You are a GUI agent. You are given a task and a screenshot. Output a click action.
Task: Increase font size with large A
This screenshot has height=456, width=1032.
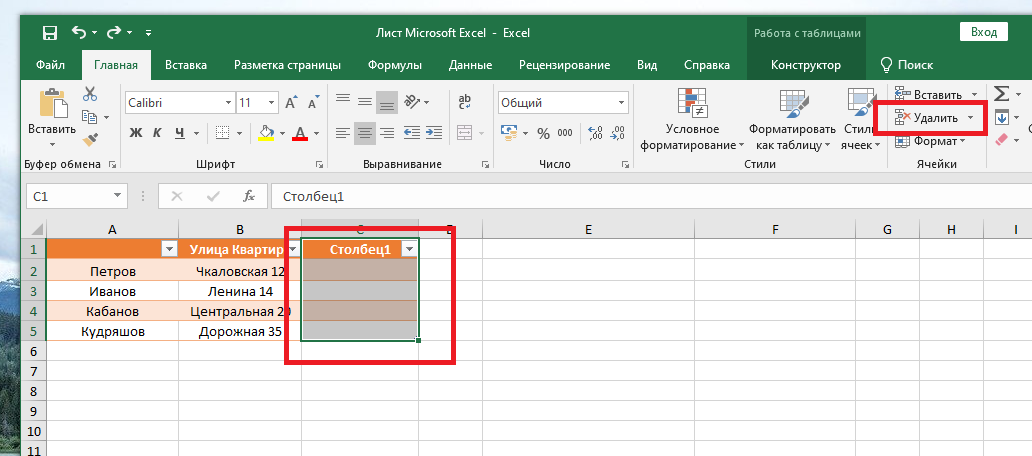291,103
